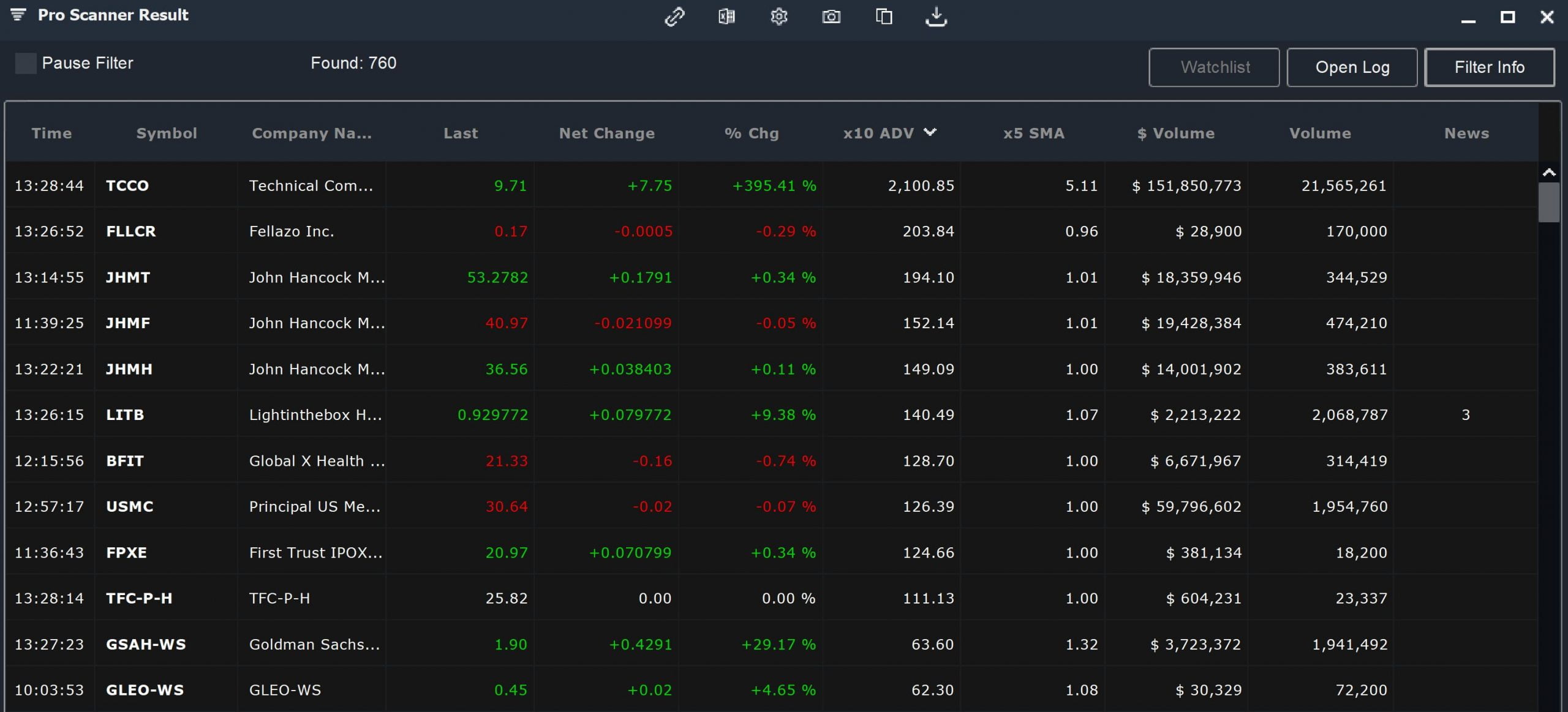The image size is (1568, 712).
Task: Sort by % Chg column header
Action: (x=752, y=133)
